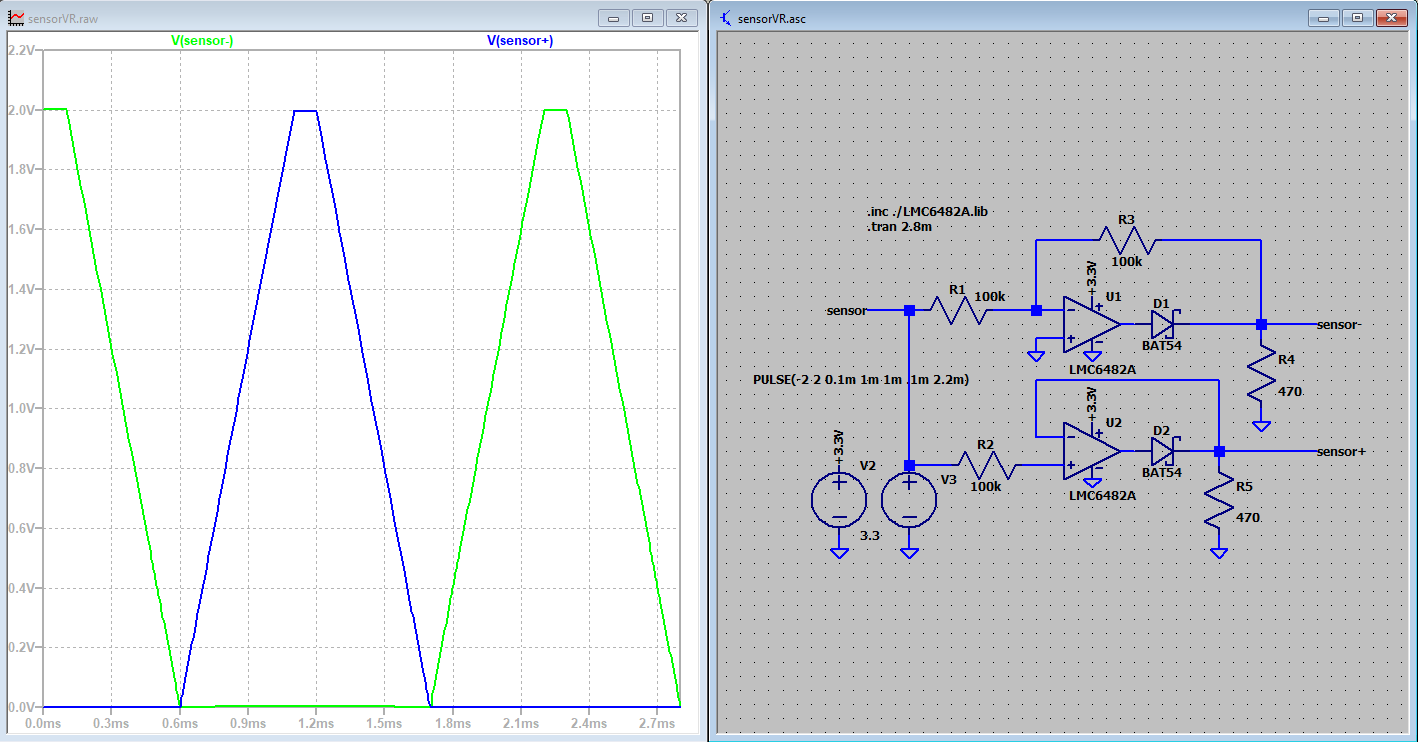
Task: Open the sensorVR.raw window system icon
Action: click(15, 18)
